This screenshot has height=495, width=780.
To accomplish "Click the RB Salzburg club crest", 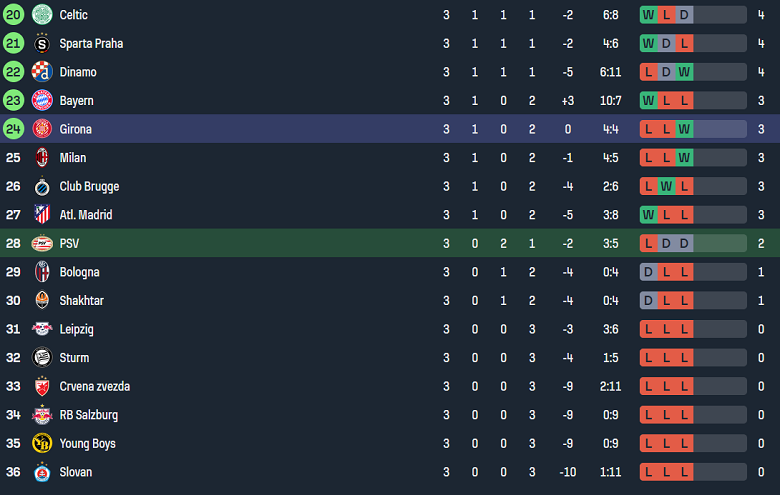I will (x=42, y=415).
